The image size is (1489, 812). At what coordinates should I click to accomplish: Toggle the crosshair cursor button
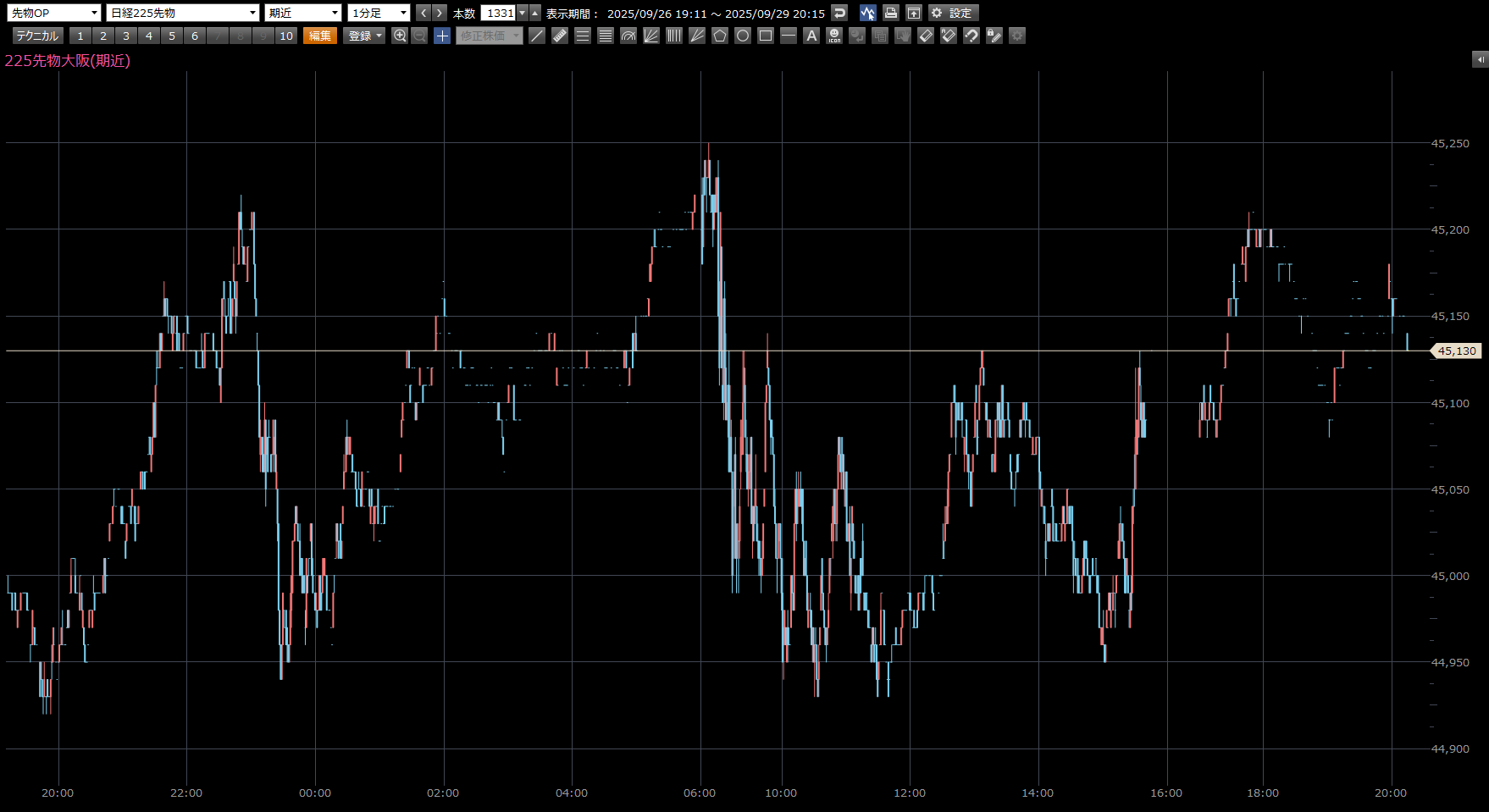click(x=442, y=36)
